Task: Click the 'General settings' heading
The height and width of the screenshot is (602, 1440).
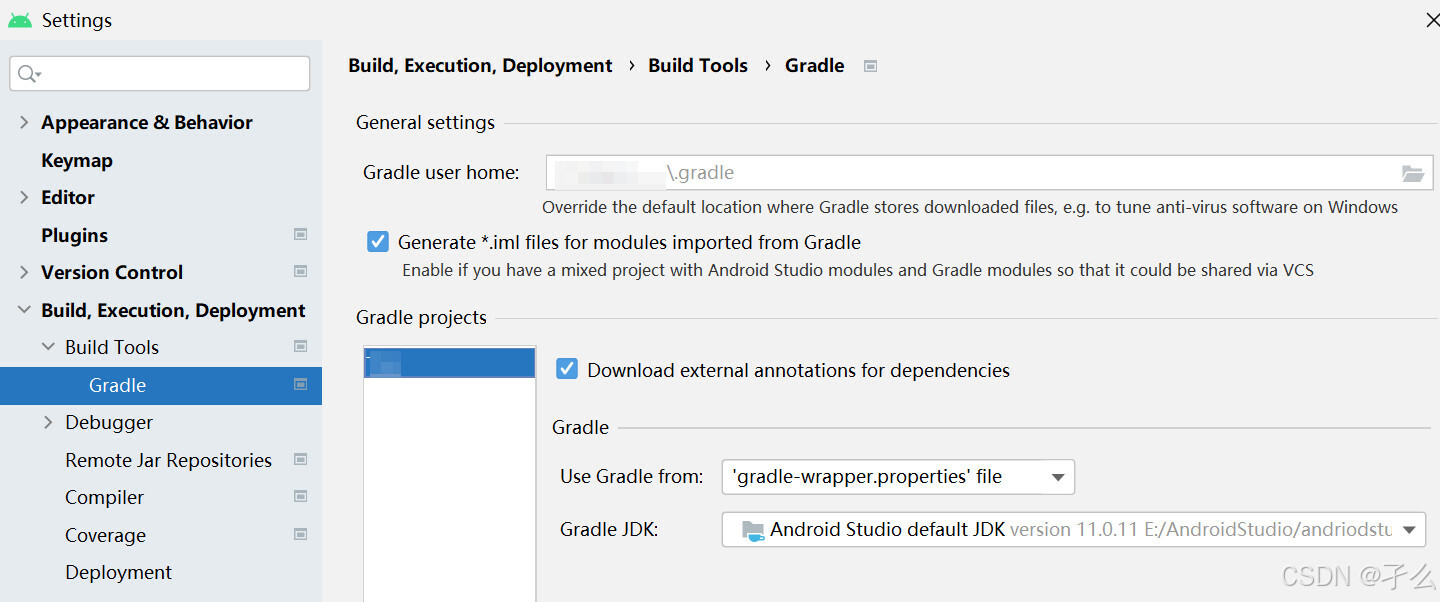Action: click(x=425, y=122)
